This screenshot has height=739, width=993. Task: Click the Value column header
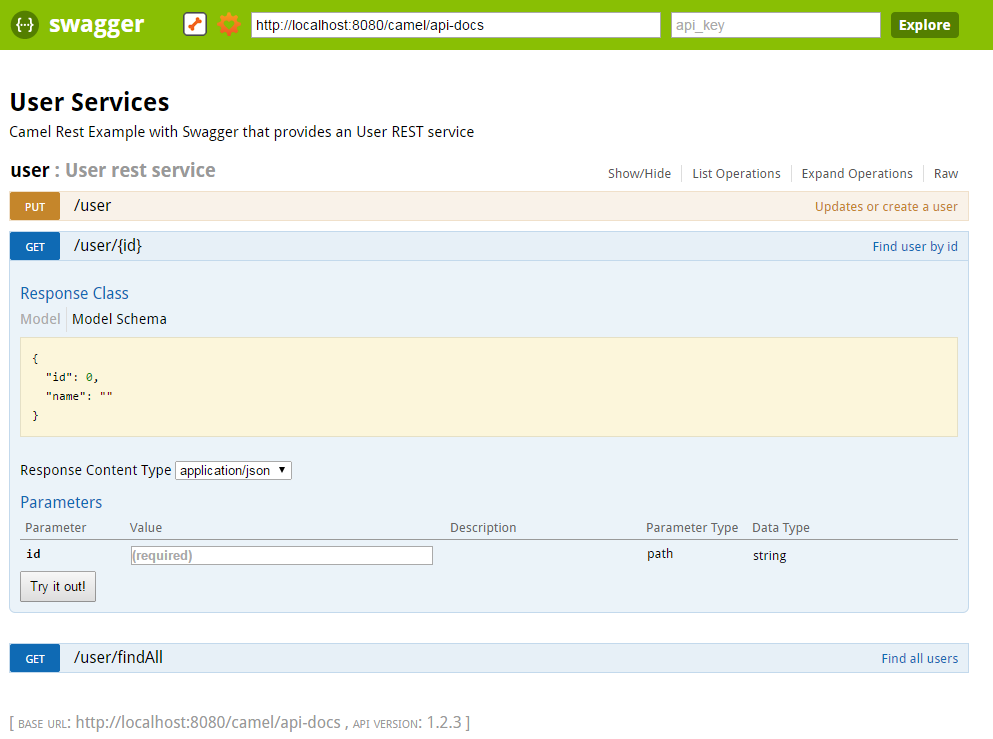[146, 527]
